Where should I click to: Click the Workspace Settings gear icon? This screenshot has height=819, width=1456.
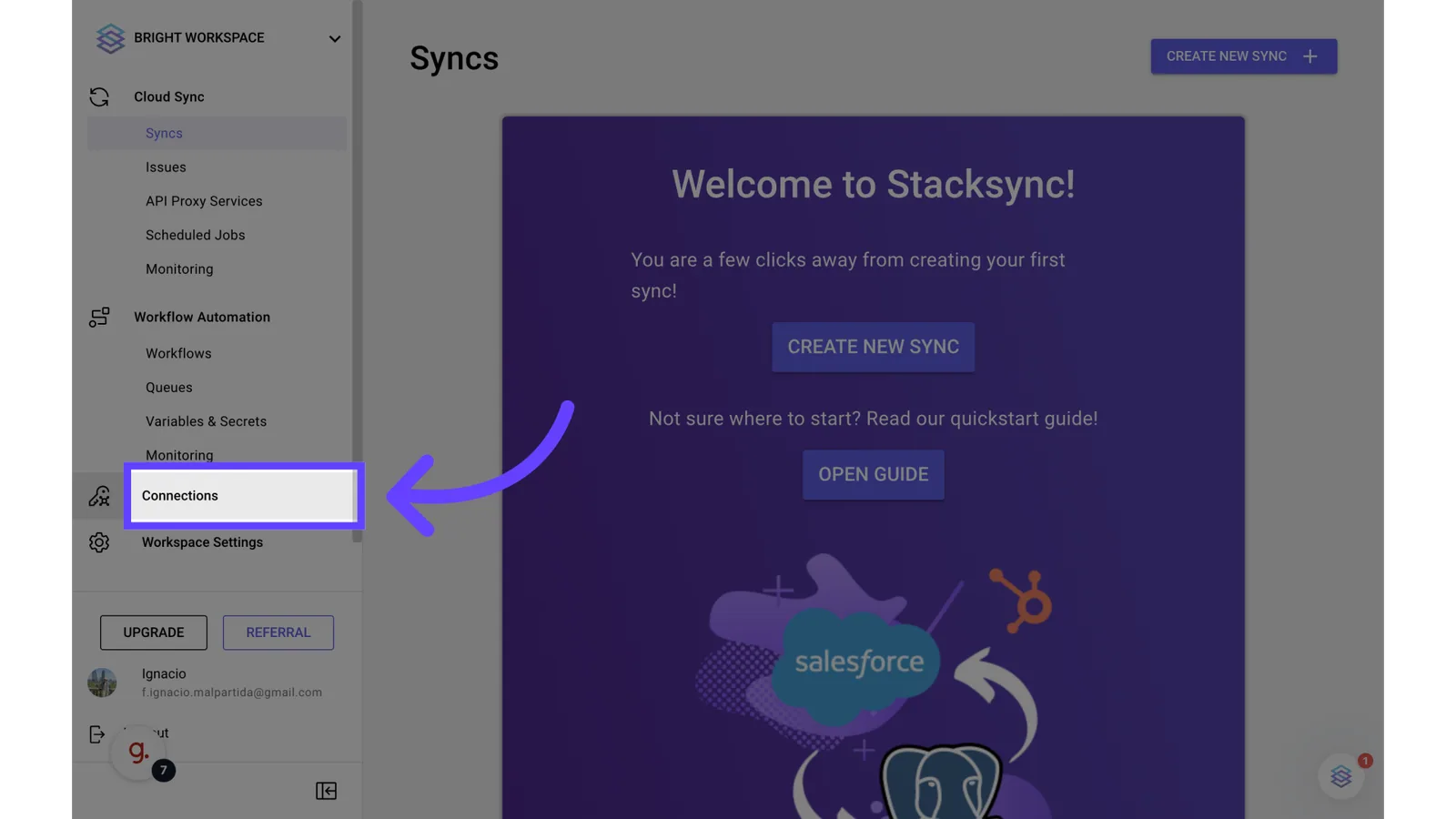point(99,542)
